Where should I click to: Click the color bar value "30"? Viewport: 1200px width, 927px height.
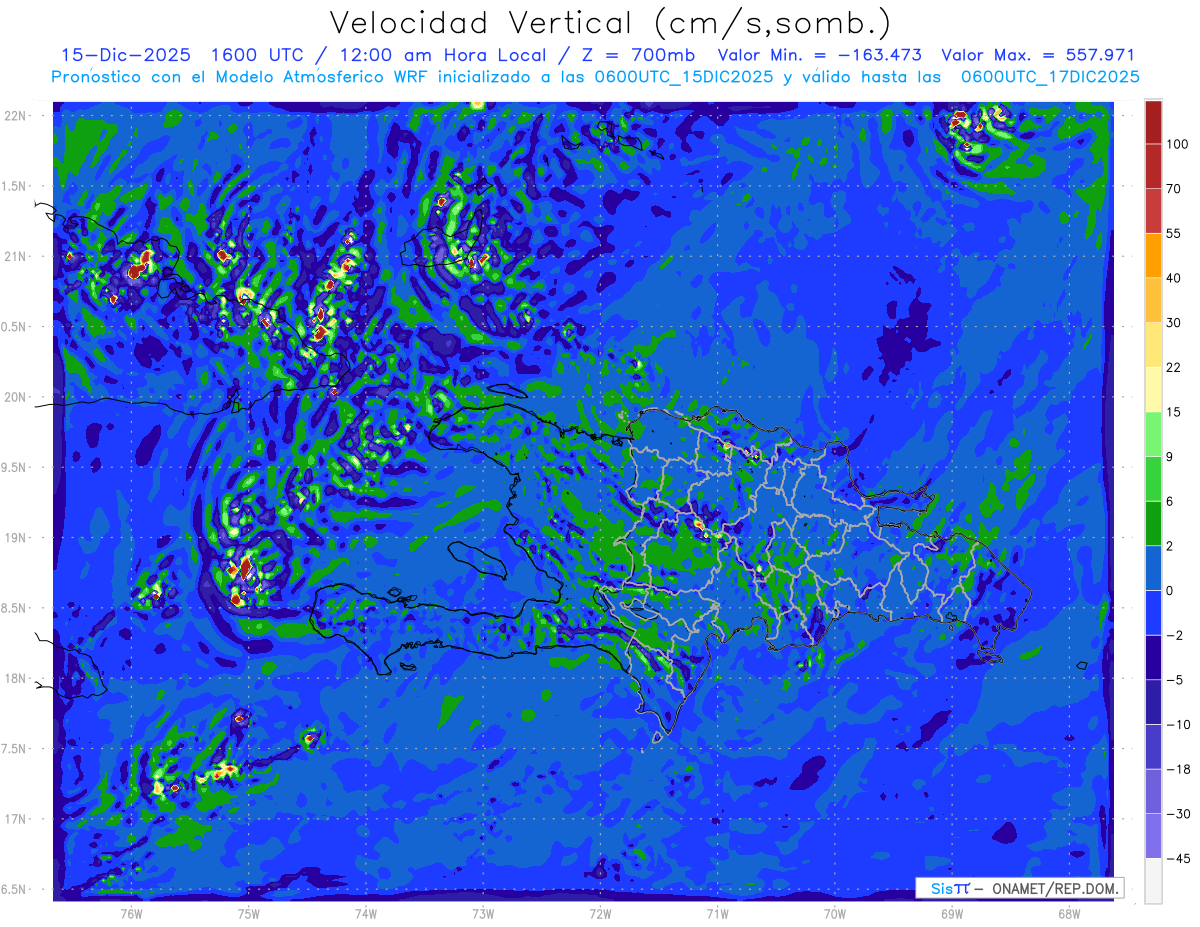1174,323
